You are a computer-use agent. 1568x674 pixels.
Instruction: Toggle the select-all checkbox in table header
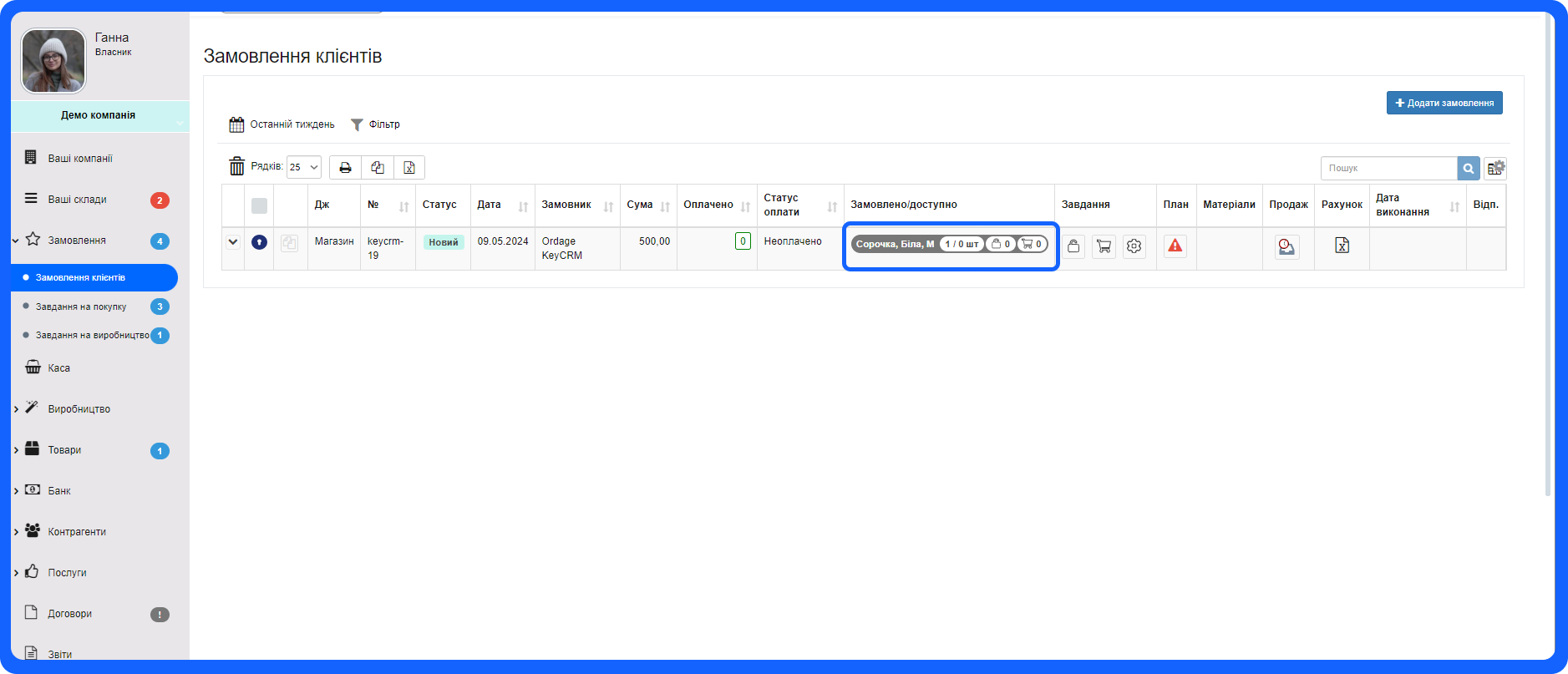[x=259, y=205]
